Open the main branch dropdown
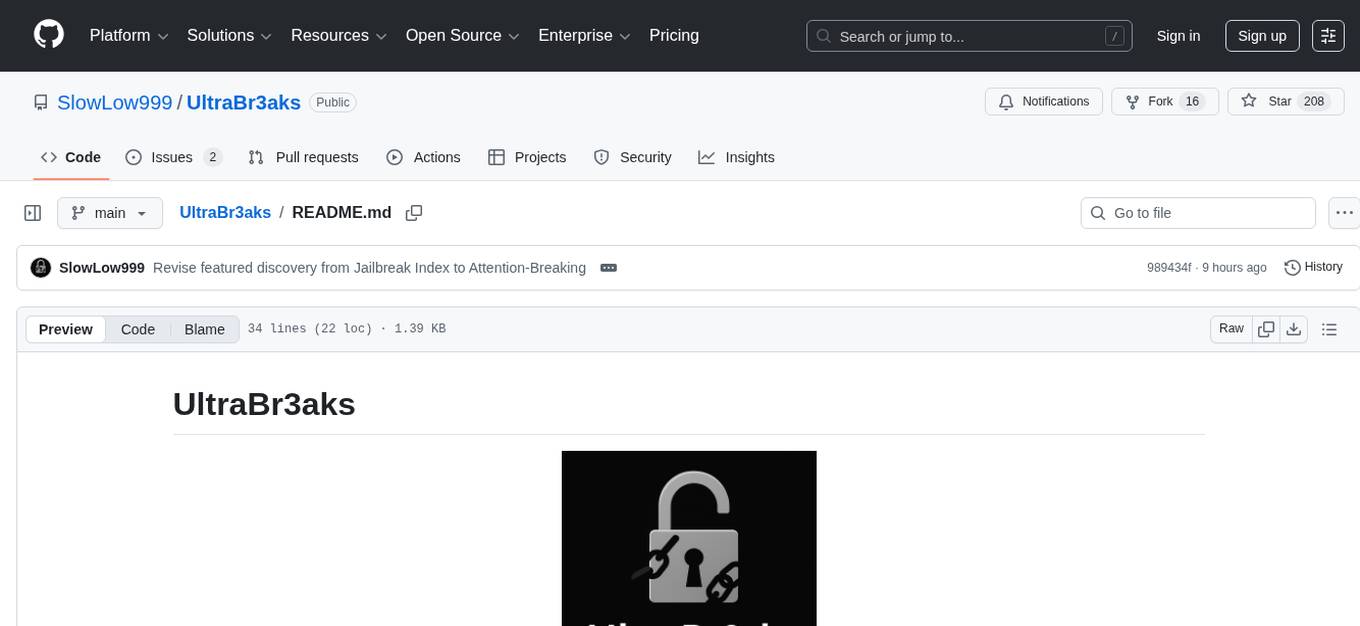The height and width of the screenshot is (626, 1360). coord(109,213)
